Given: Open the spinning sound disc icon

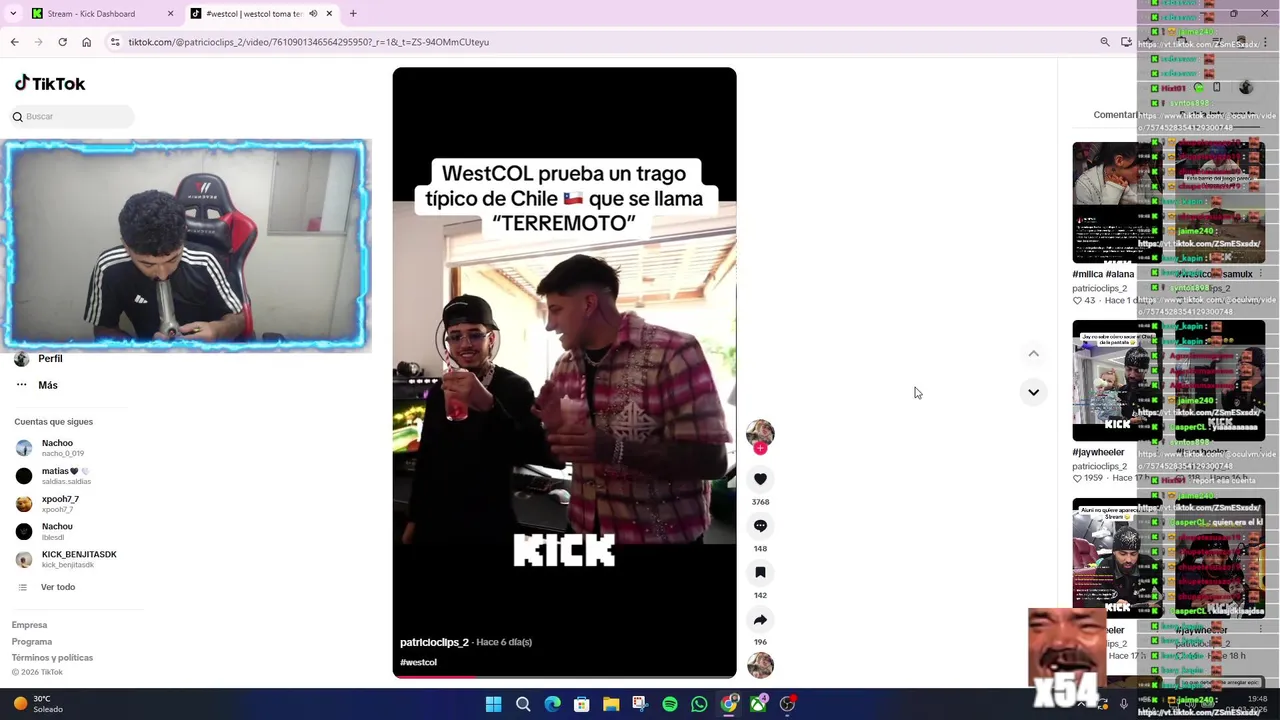Looking at the screenshot, I should point(760,665).
